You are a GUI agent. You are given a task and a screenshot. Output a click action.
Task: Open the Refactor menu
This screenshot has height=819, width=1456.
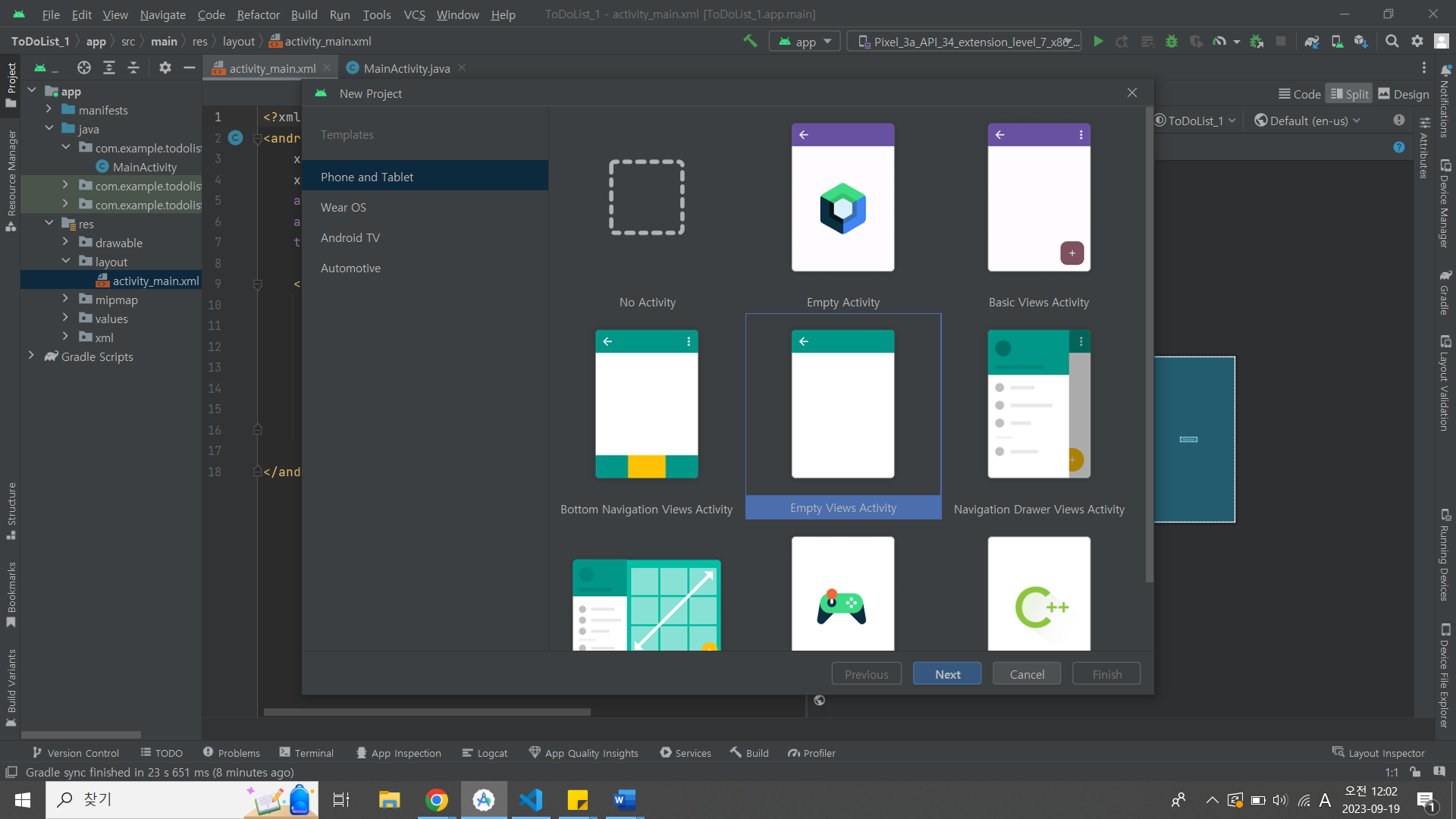pos(258,14)
